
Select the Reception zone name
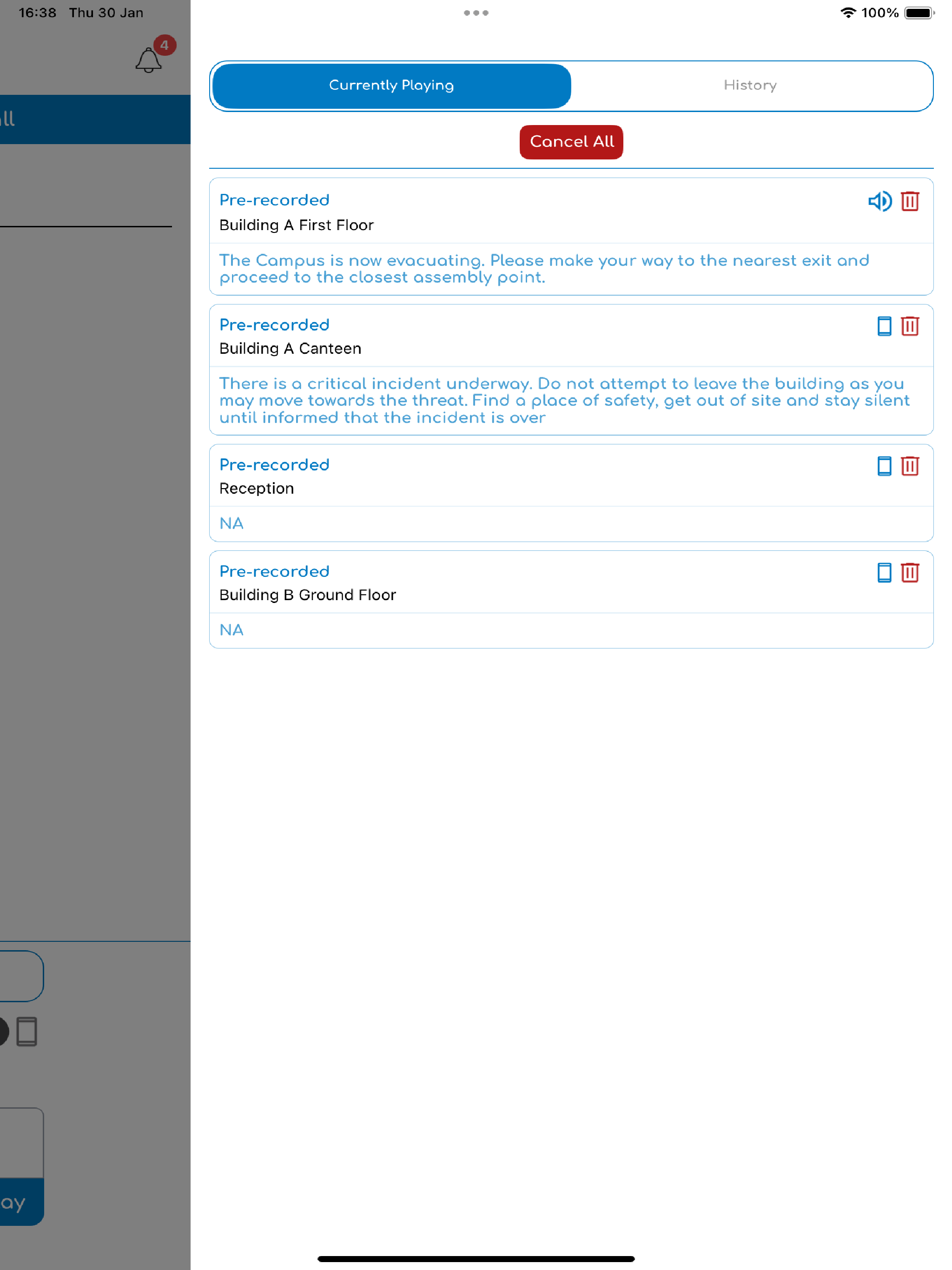pos(257,489)
